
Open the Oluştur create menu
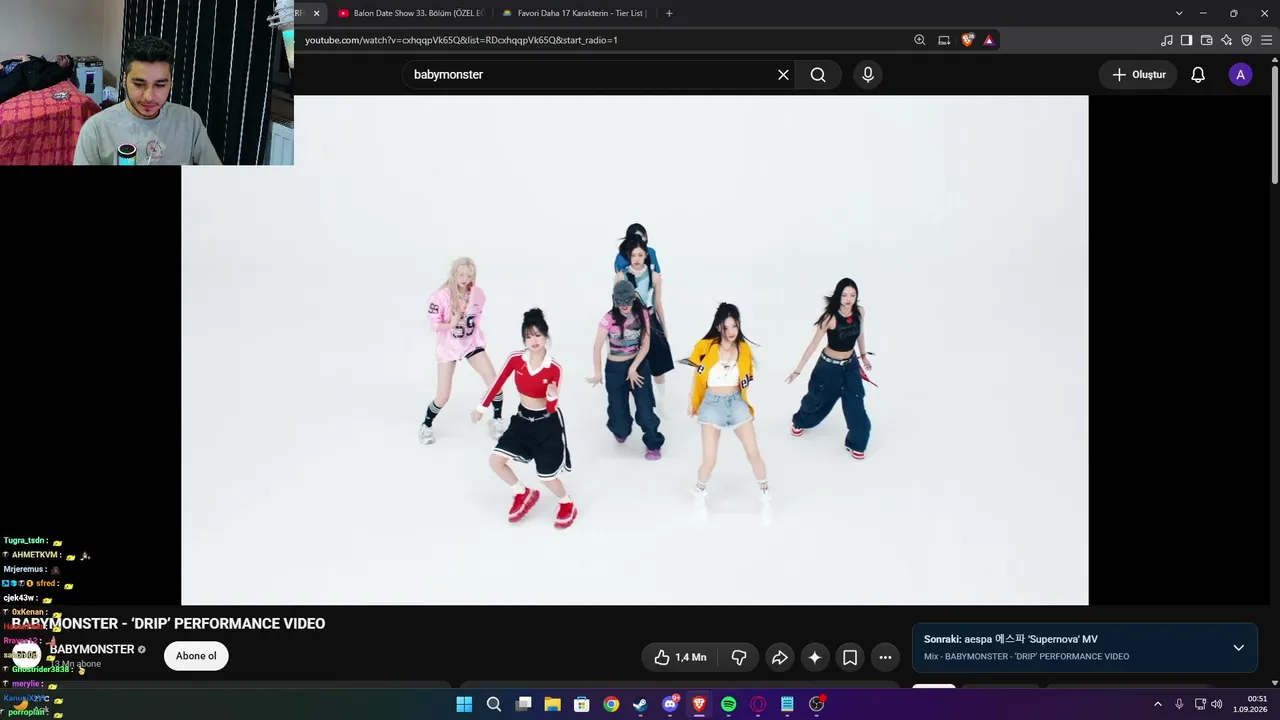[x=1139, y=75]
